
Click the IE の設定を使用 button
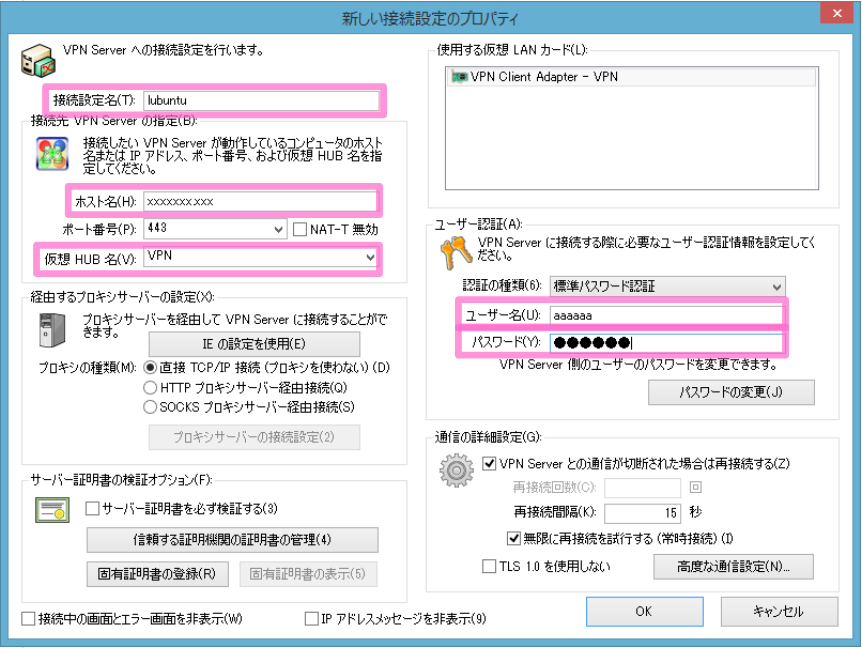coord(254,344)
